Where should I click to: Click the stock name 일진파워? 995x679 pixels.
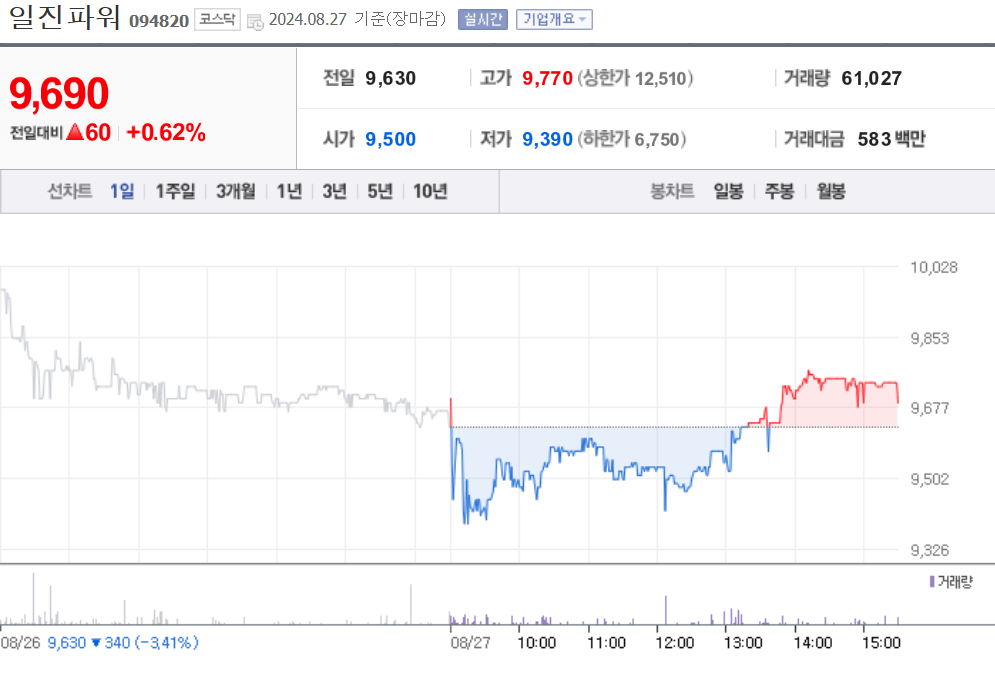[x=65, y=17]
